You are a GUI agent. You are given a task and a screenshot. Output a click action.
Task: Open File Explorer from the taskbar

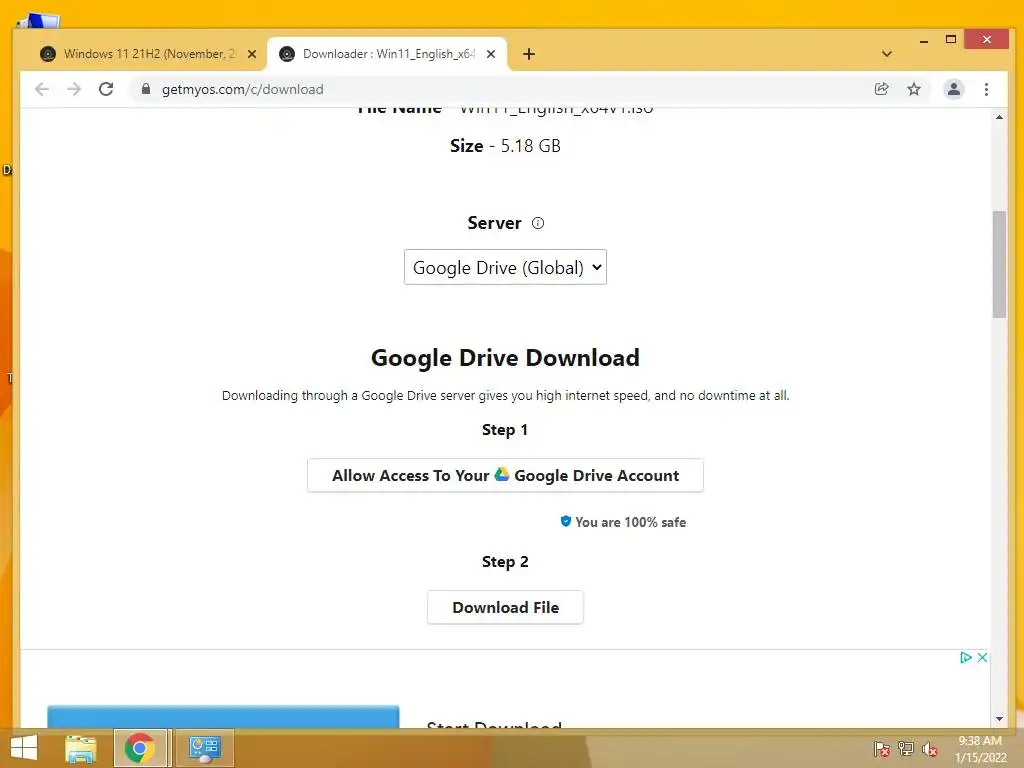[x=81, y=748]
